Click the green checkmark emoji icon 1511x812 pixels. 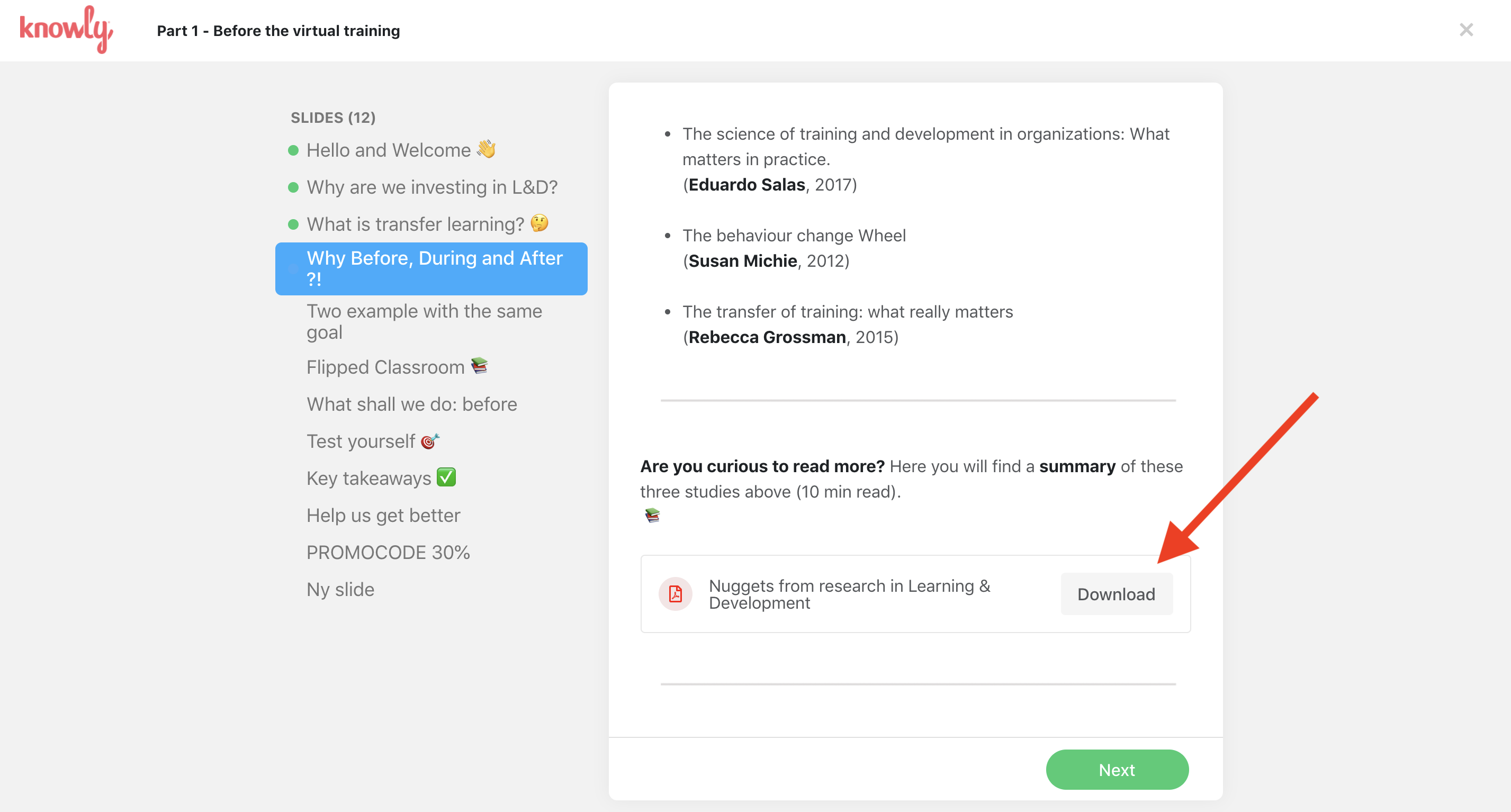coord(446,477)
